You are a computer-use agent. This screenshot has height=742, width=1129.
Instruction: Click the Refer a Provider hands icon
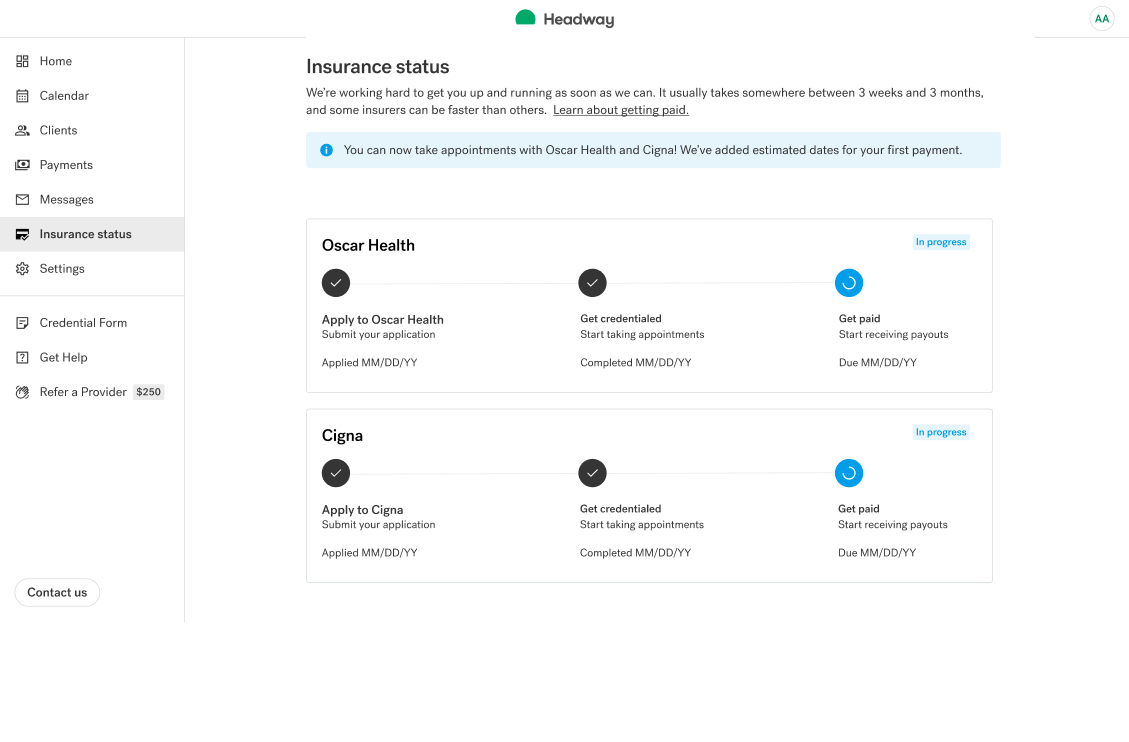click(x=22, y=392)
